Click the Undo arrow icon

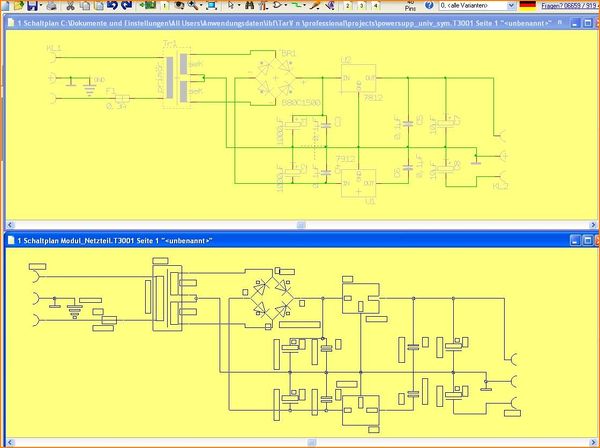tap(112, 6)
